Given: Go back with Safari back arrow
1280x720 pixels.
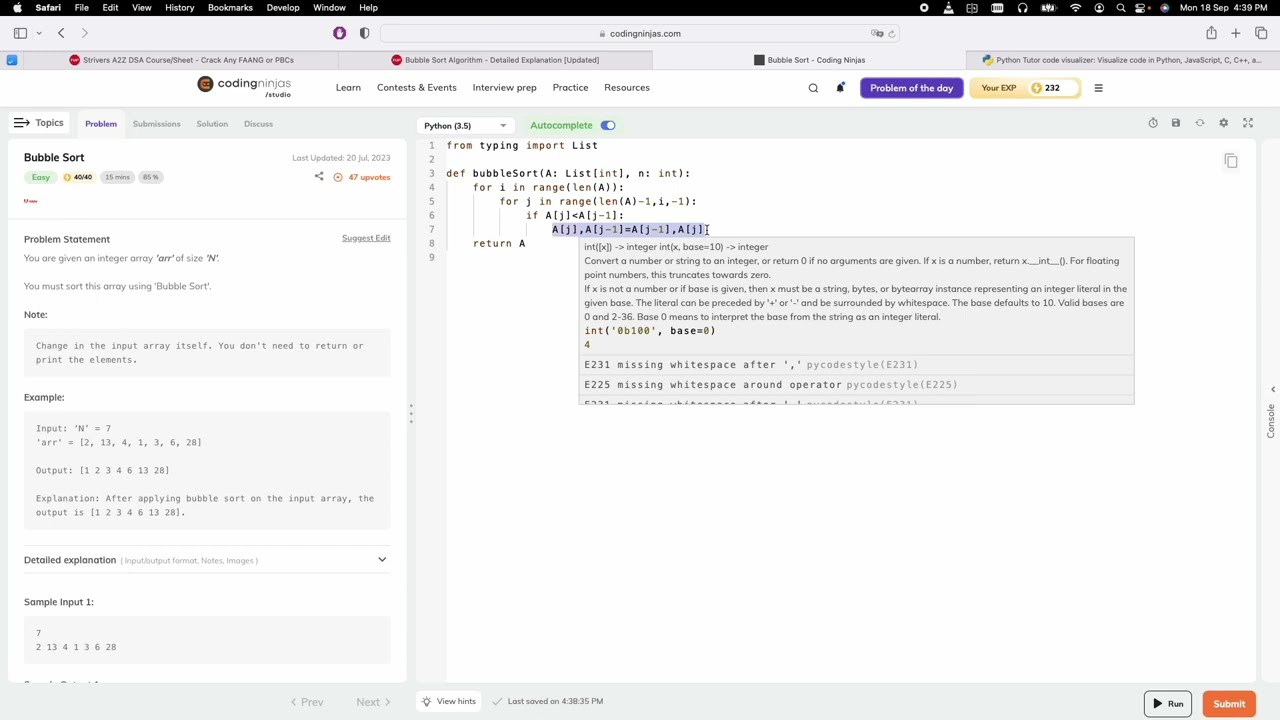Looking at the screenshot, I should click(x=61, y=33).
